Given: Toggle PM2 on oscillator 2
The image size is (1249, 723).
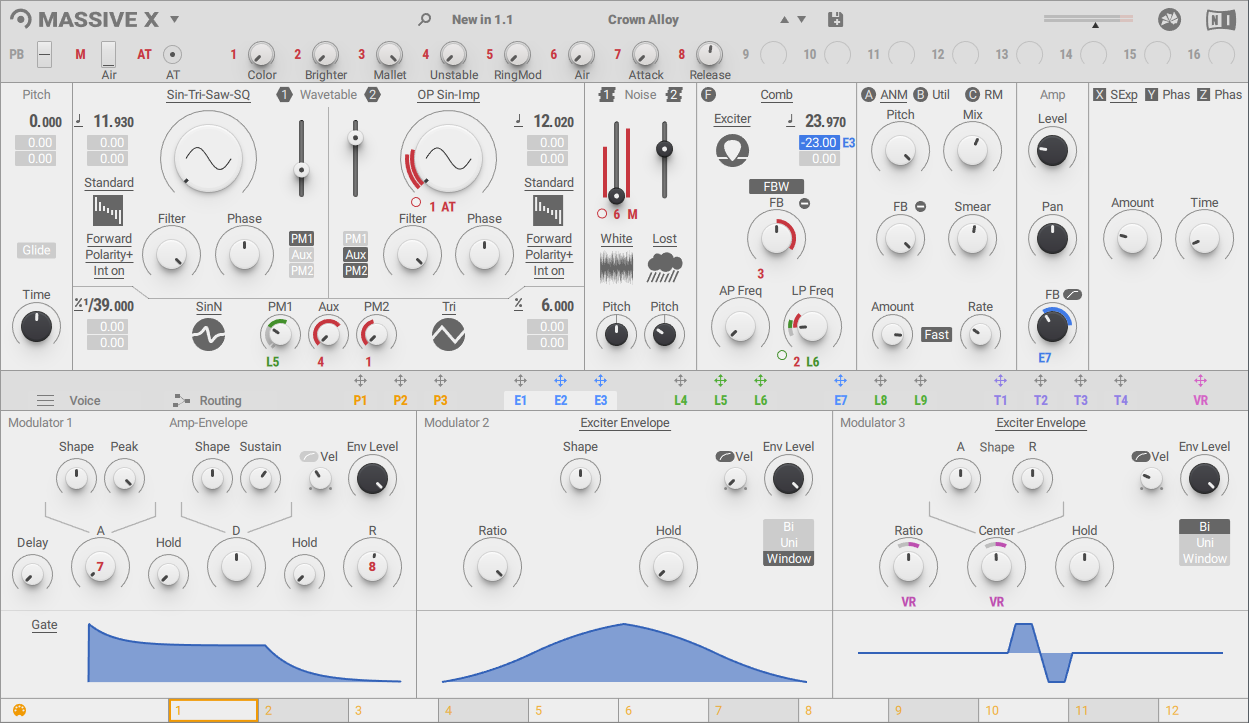Looking at the screenshot, I should pyautogui.click(x=356, y=271).
